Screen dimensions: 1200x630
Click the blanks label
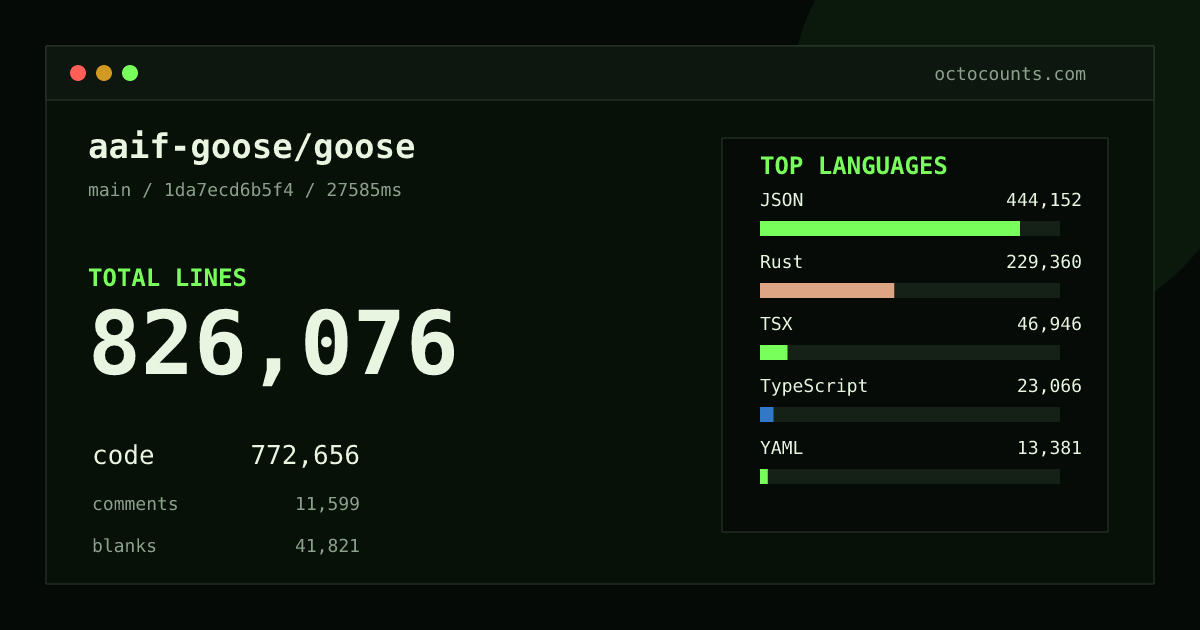[x=124, y=546]
